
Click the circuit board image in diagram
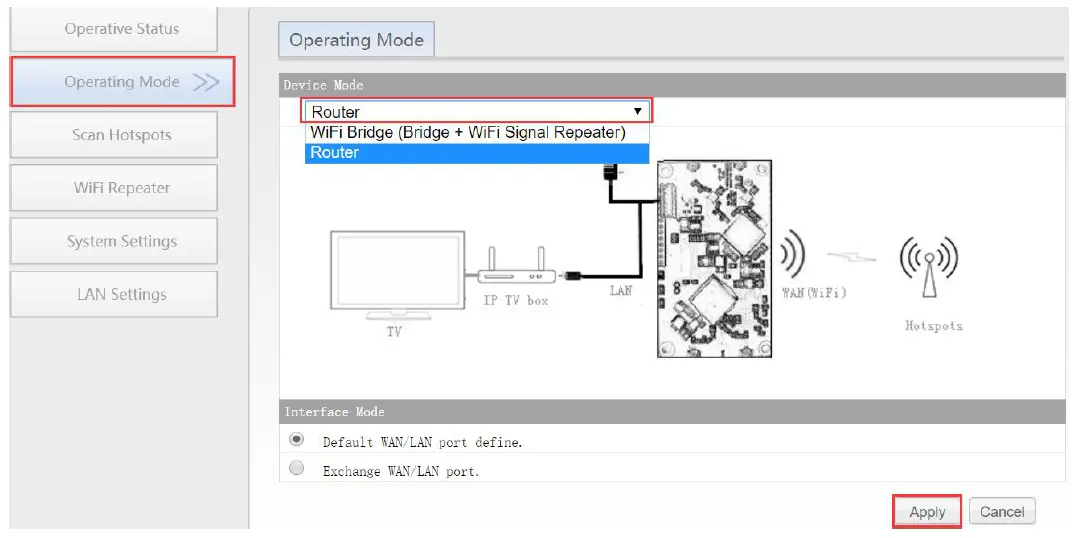(714, 259)
